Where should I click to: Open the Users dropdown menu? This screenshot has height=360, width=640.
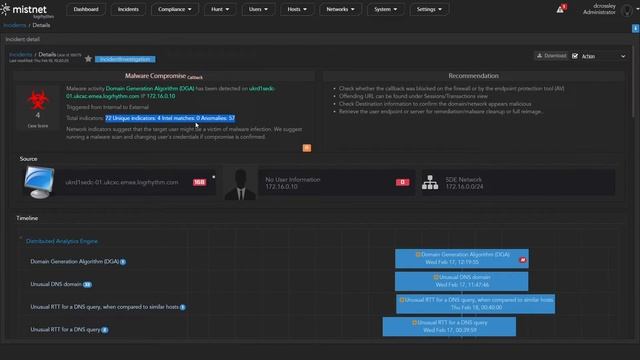coord(258,9)
